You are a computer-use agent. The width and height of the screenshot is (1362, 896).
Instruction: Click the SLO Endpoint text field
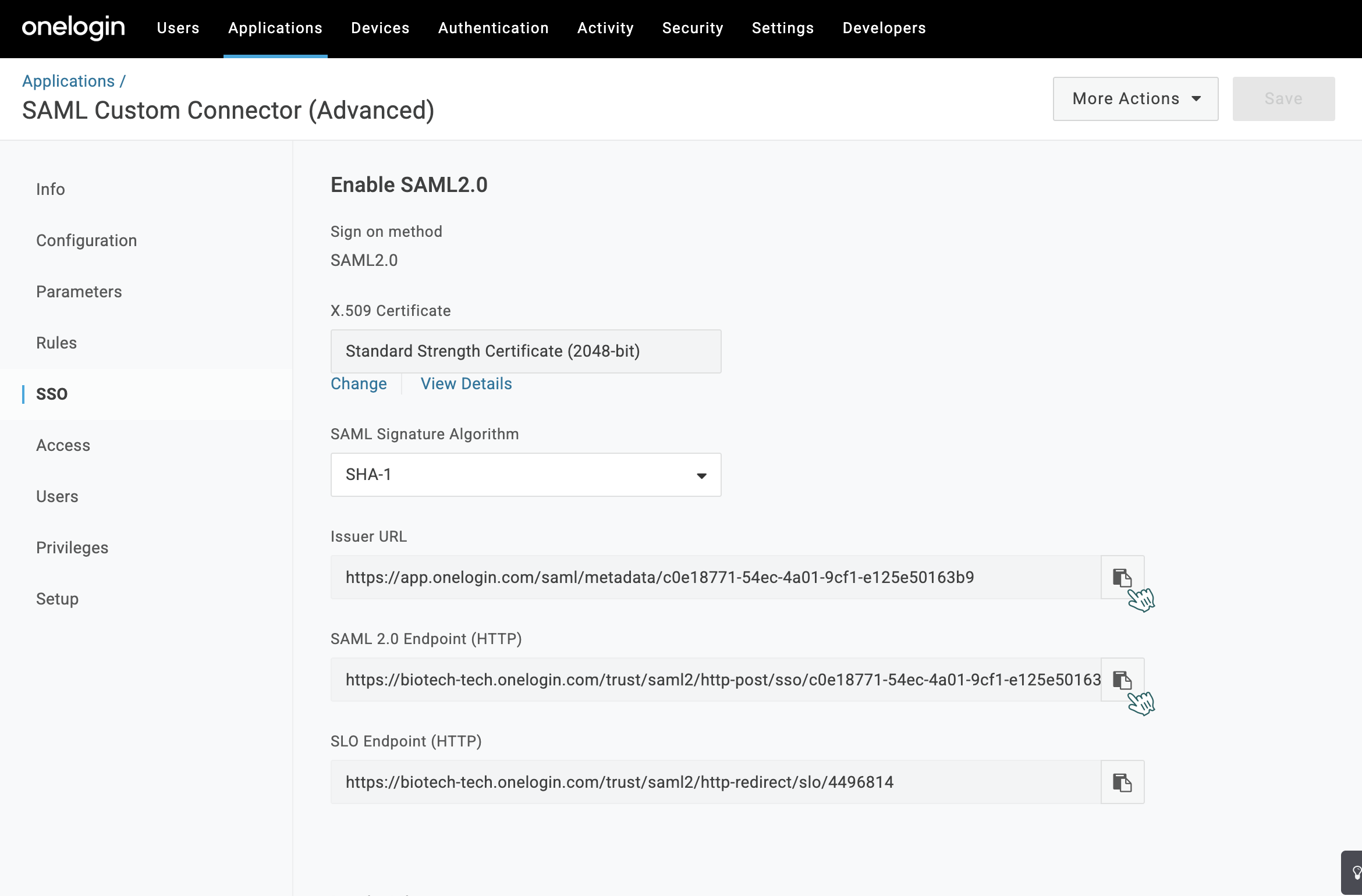coord(716,782)
